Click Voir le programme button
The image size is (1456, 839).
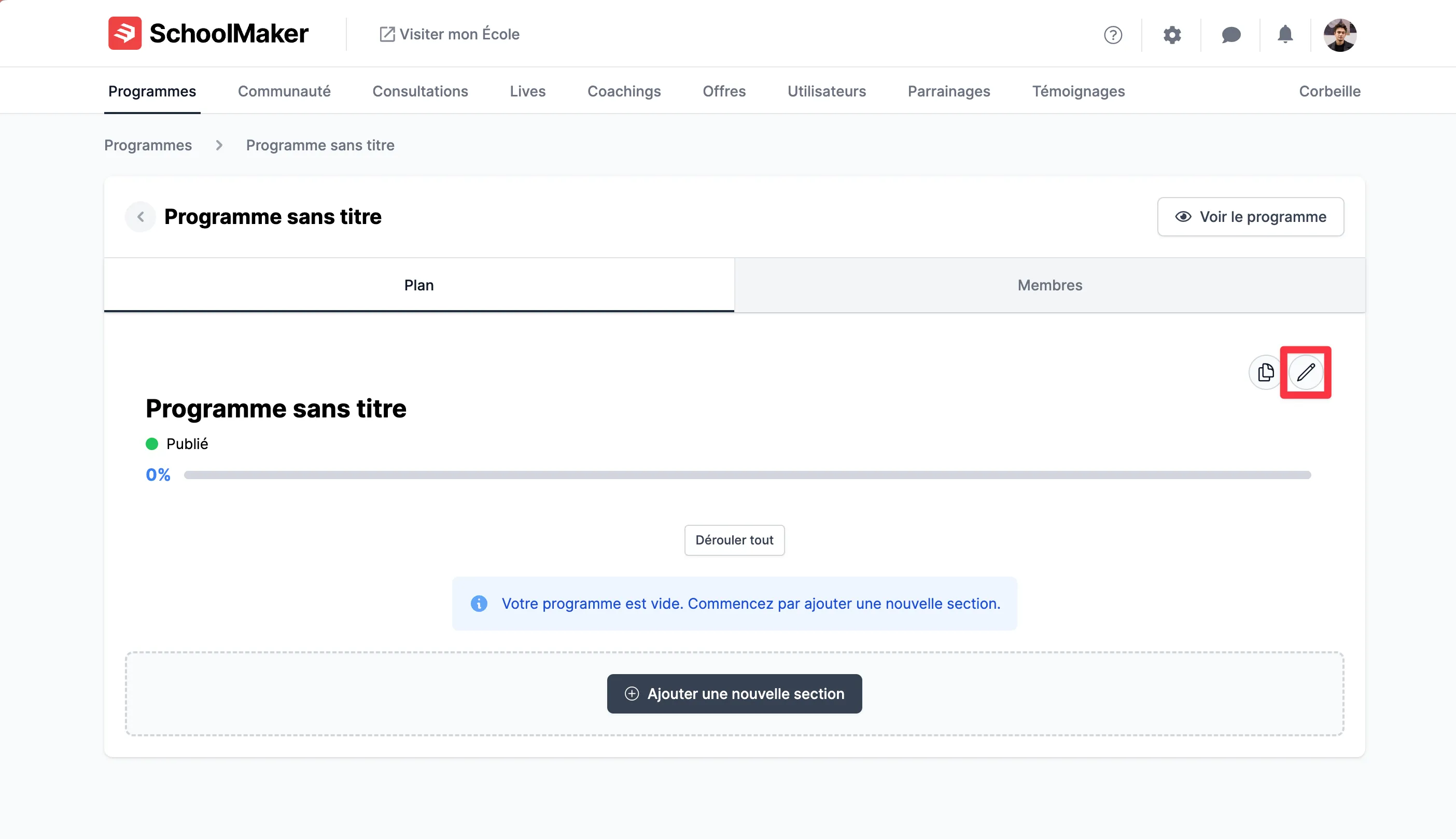coord(1250,217)
